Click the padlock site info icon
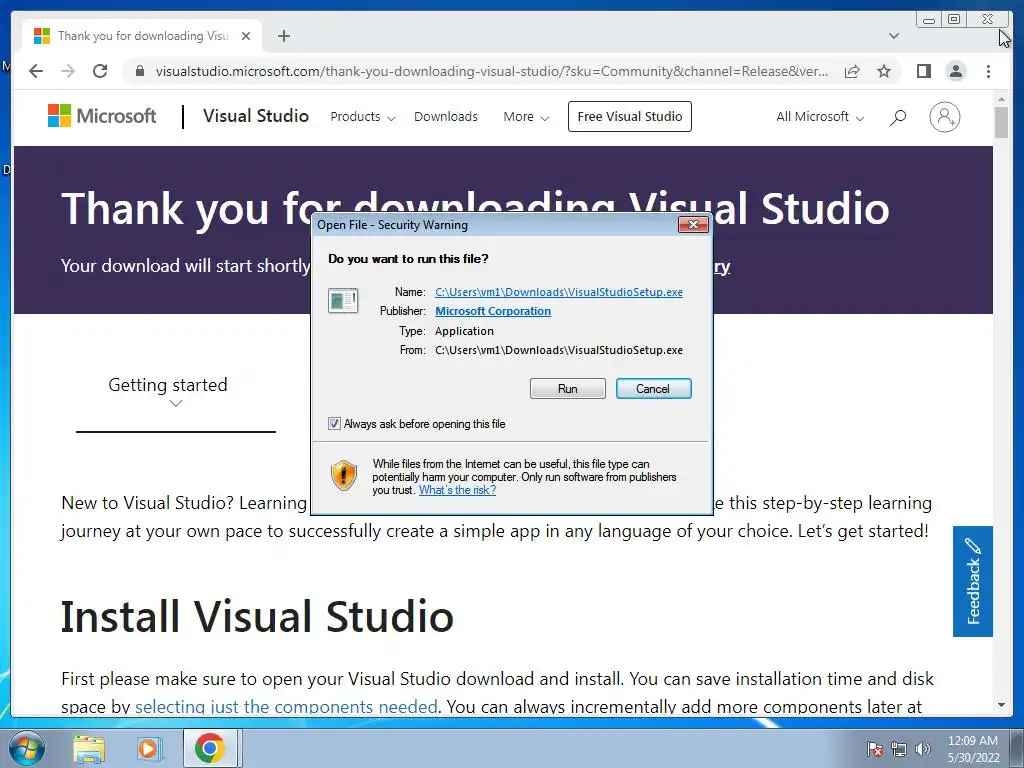 [x=139, y=71]
